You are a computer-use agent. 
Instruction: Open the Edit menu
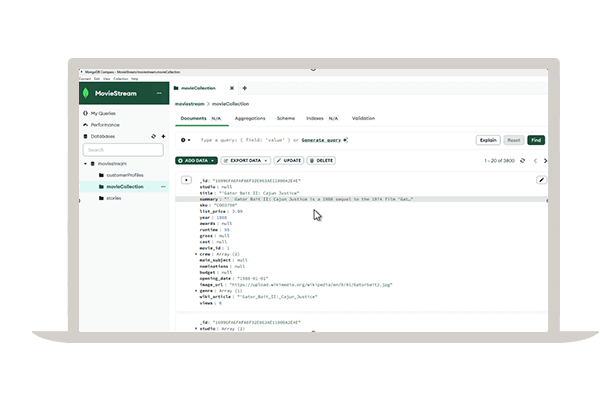(97, 79)
